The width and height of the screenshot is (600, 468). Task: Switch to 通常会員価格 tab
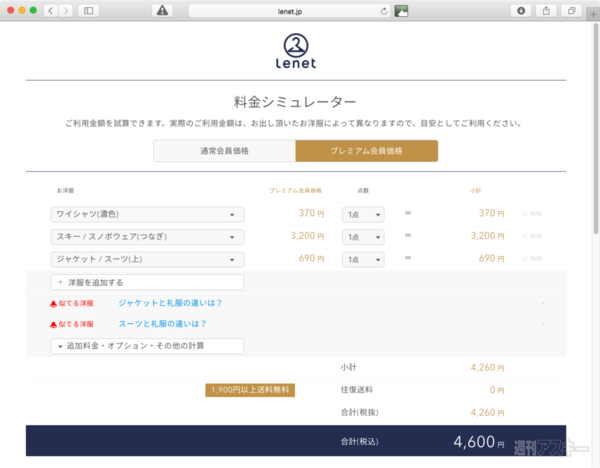pyautogui.click(x=225, y=151)
